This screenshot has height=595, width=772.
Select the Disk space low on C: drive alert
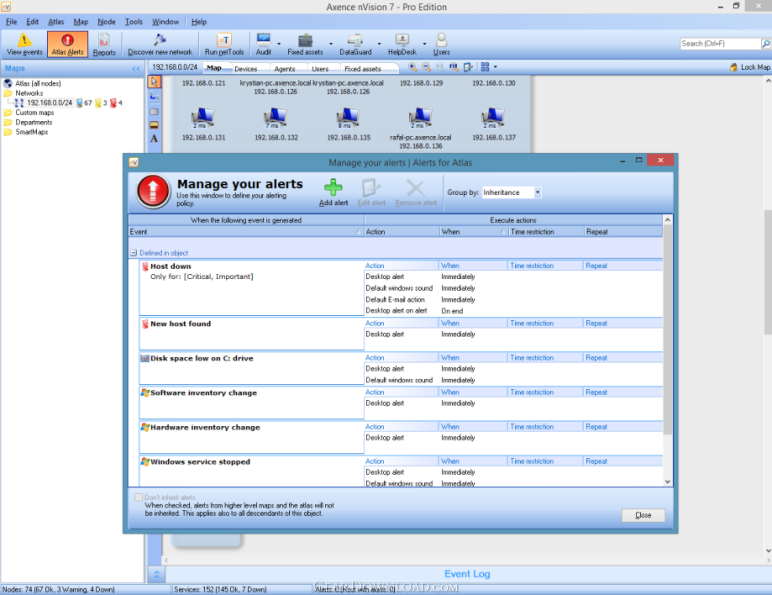pyautogui.click(x=252, y=368)
